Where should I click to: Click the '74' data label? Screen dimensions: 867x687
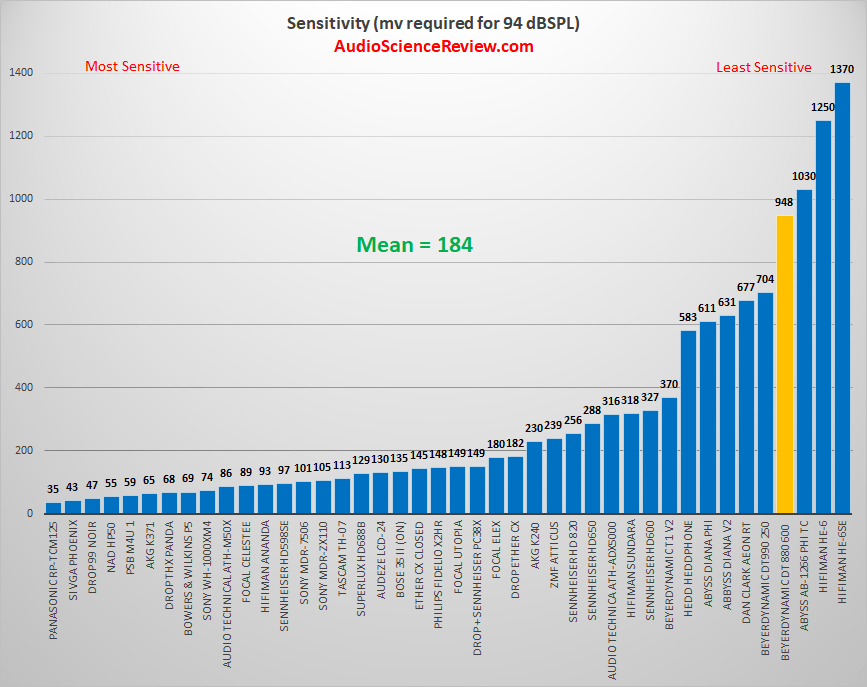[x=207, y=477]
